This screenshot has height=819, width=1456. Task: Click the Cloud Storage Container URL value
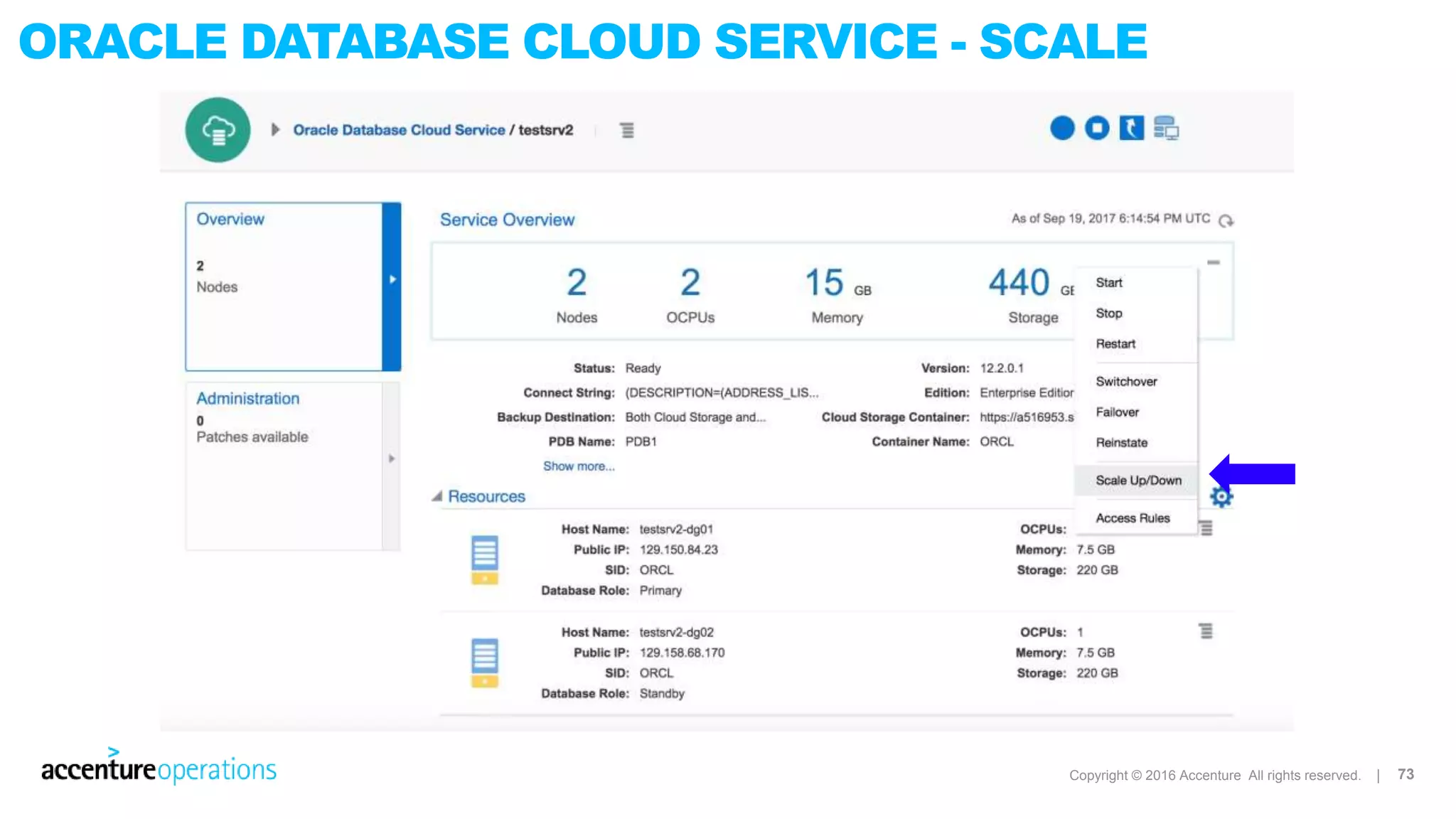1027,417
